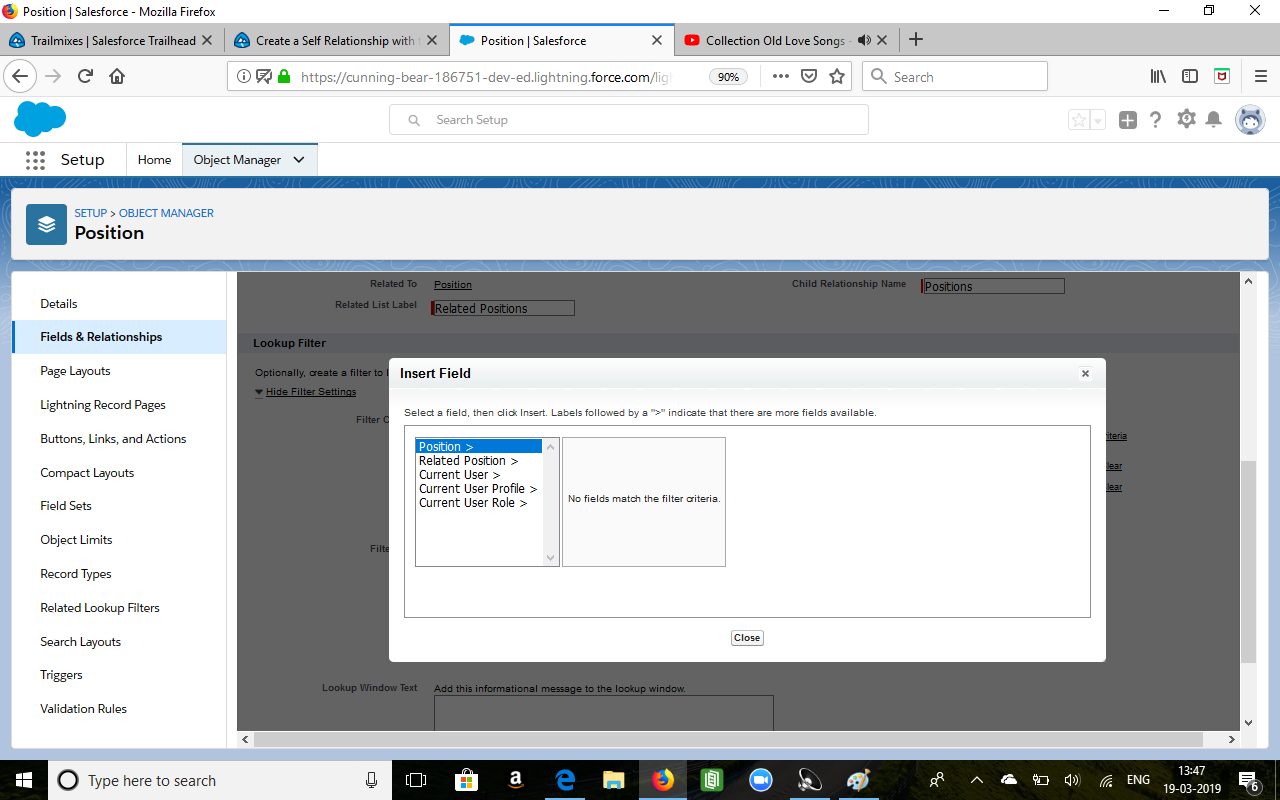Screen dimensions: 1280x800
Task: Open the Position Related To link
Action: (453, 285)
